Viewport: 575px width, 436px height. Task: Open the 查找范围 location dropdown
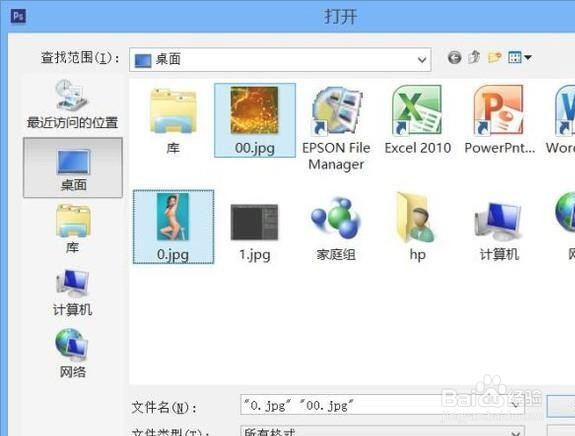(x=280, y=59)
